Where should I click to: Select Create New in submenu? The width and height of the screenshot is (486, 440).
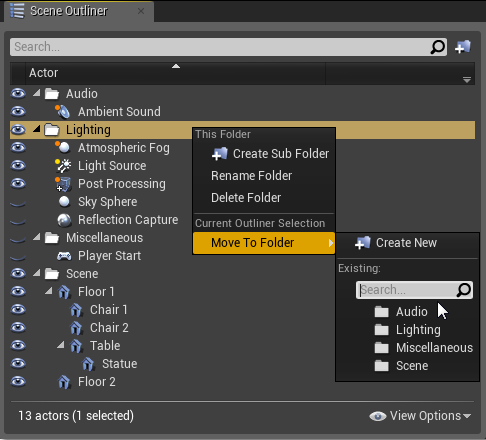point(407,243)
